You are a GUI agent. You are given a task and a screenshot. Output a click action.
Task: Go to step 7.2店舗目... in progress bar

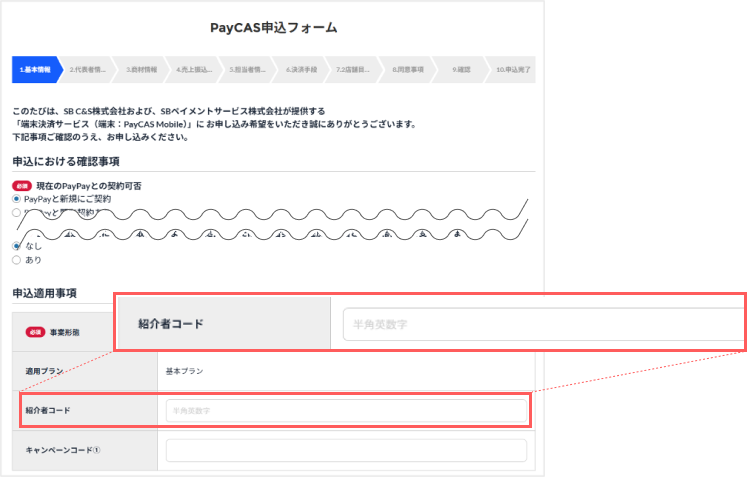click(x=353, y=70)
